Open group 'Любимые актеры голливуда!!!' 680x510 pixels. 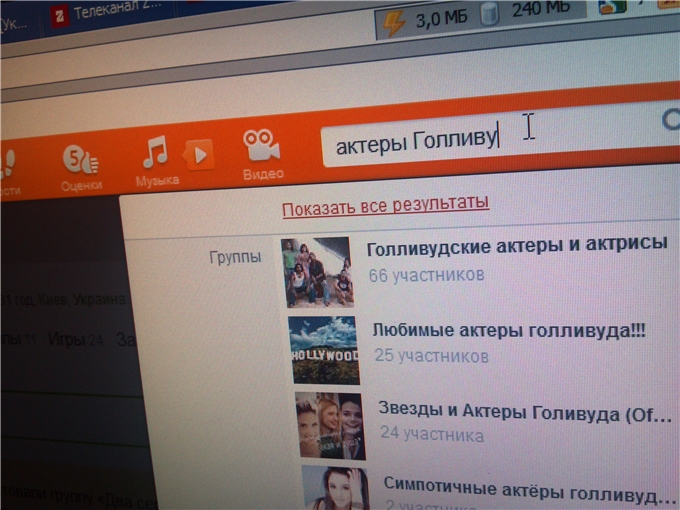click(x=509, y=330)
